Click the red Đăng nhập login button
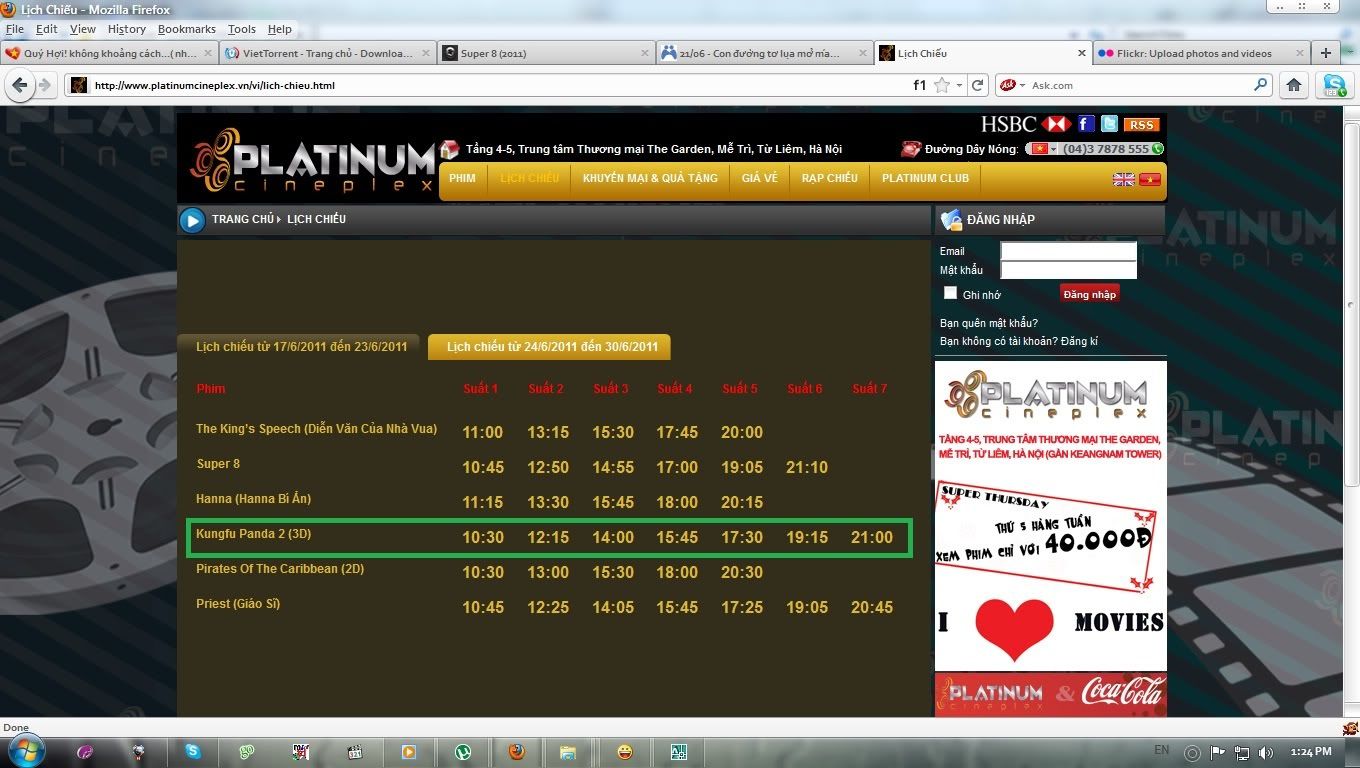The width and height of the screenshot is (1360, 768). pyautogui.click(x=1089, y=294)
